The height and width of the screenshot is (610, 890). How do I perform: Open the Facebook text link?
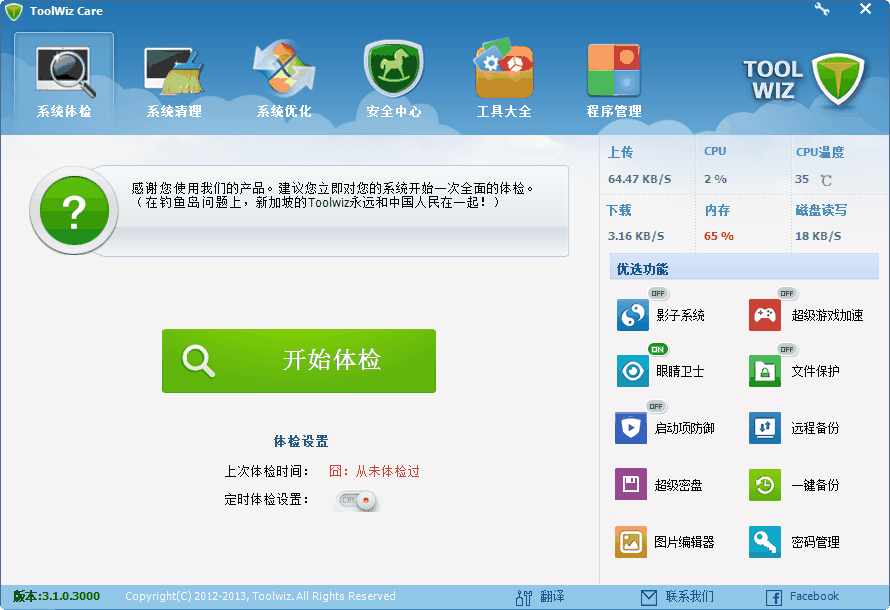(815, 596)
